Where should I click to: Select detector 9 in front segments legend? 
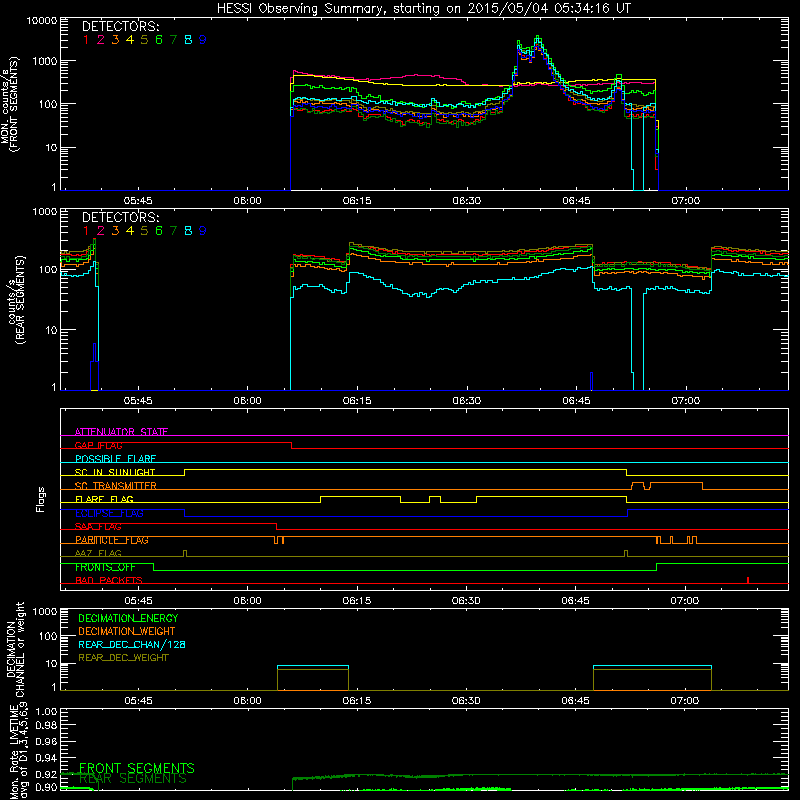coord(203,40)
